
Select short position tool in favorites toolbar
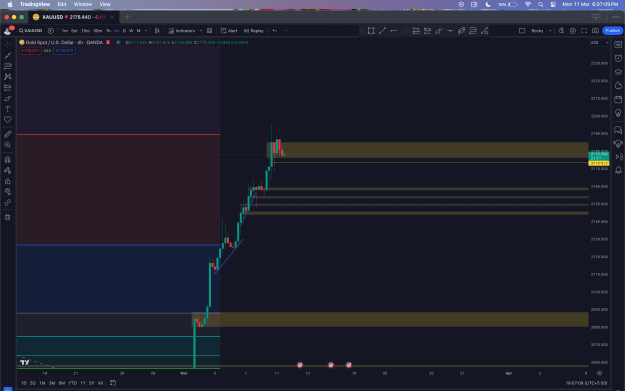pyautogui.click(x=427, y=31)
